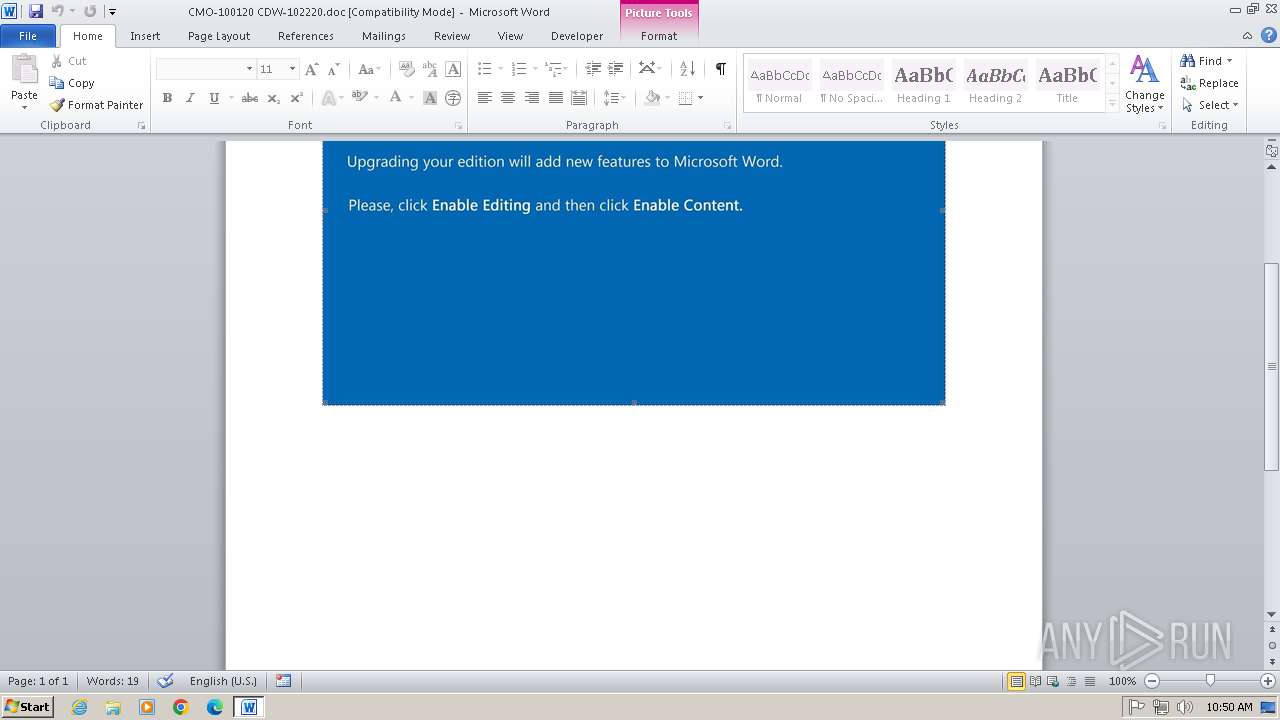Open the Numbering list dropdown arrow
Screen dimensions: 1280x720
(x=535, y=69)
